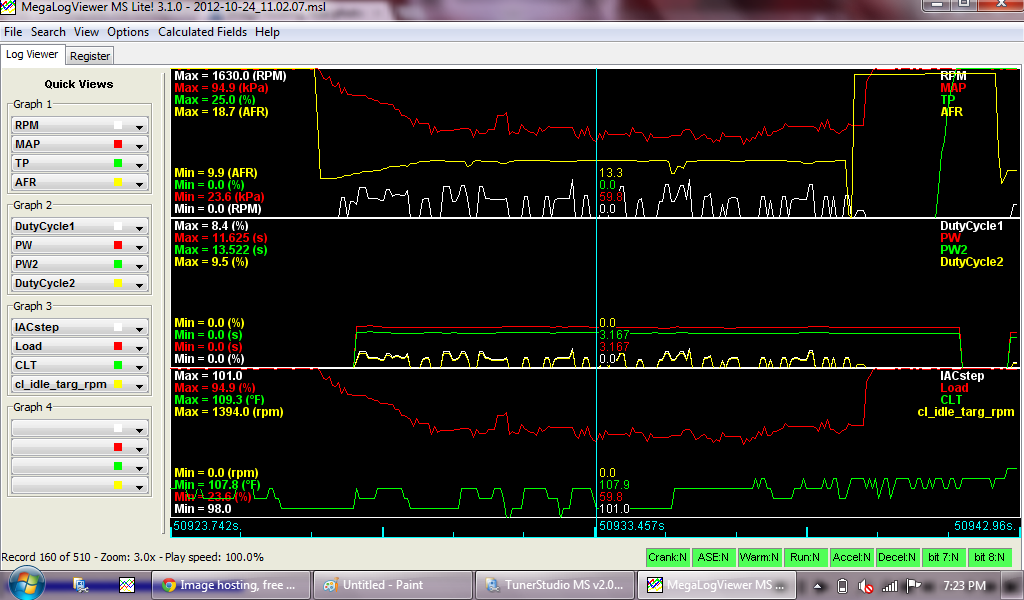Expand the PW field dropdown
Viewport: 1024px width, 600px height.
click(139, 245)
